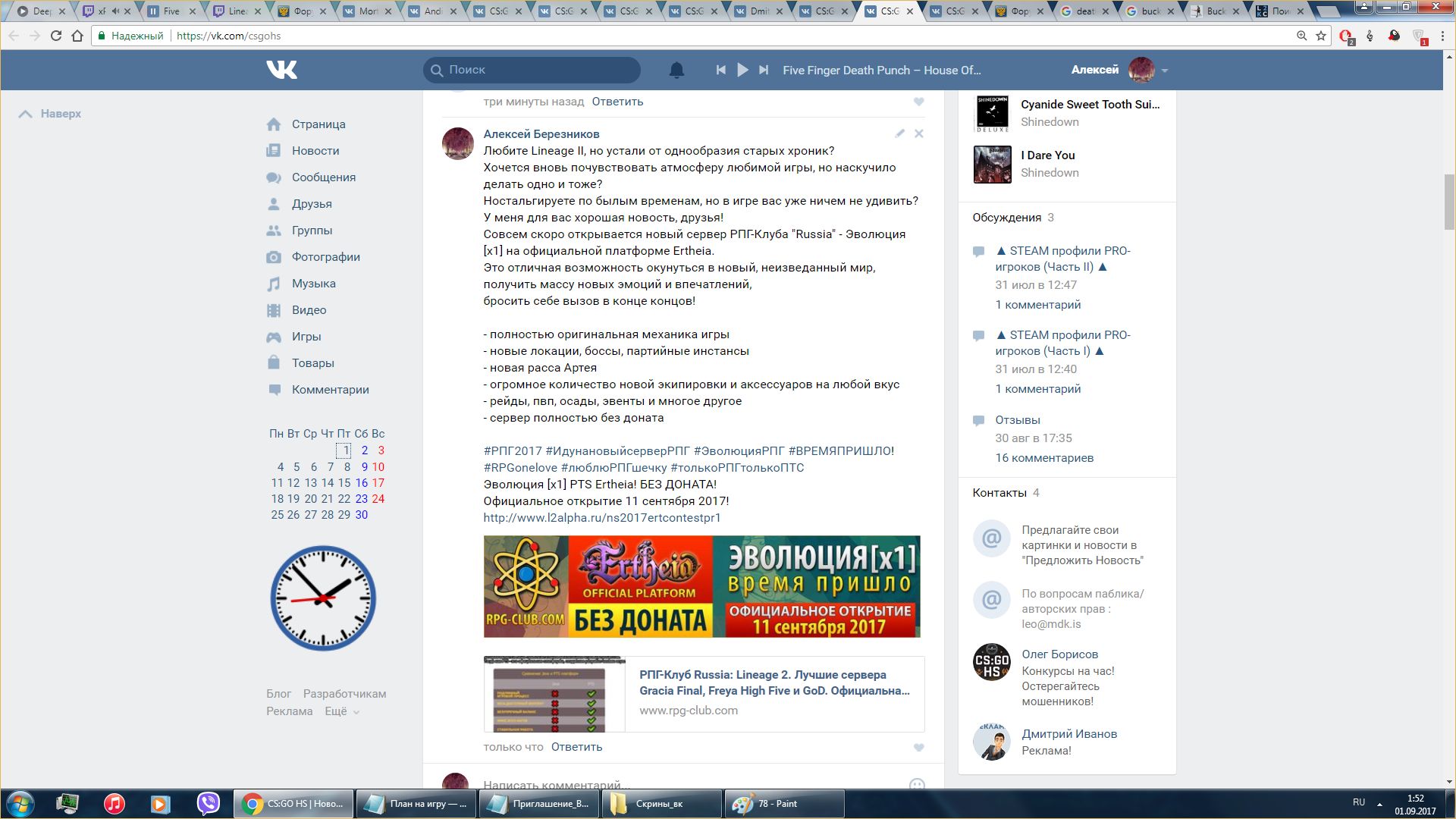Open Обсуждения section header
This screenshot has height=819, width=1456.
[x=1007, y=218]
